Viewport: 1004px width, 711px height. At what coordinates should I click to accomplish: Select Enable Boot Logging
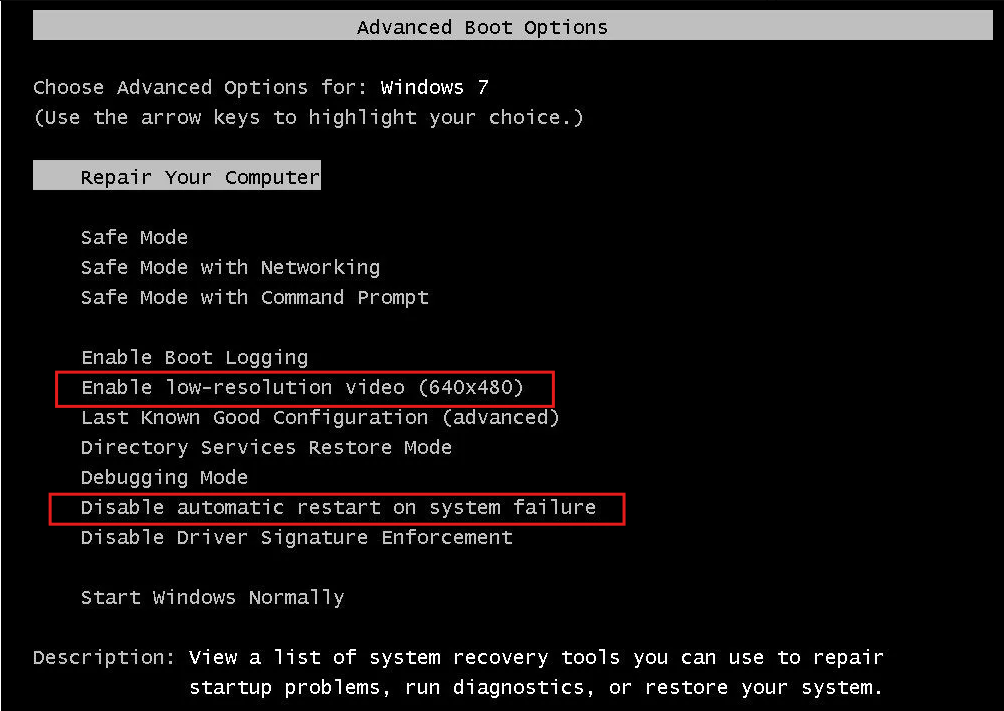(x=195, y=357)
